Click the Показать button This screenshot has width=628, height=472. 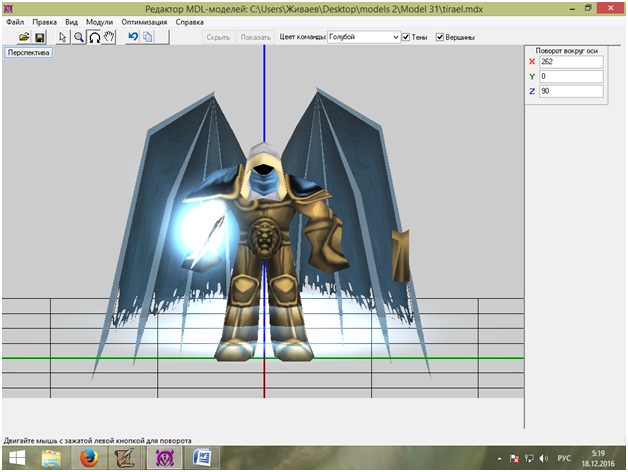click(x=256, y=37)
